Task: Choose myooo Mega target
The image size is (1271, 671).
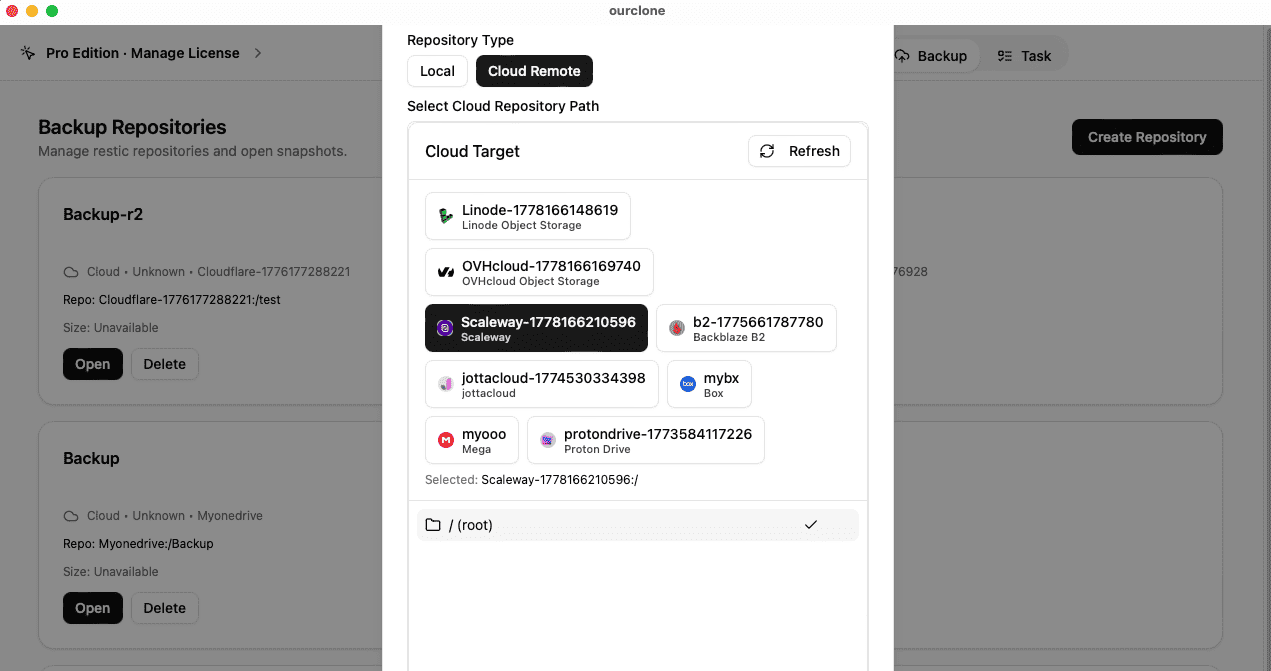Action: (472, 440)
